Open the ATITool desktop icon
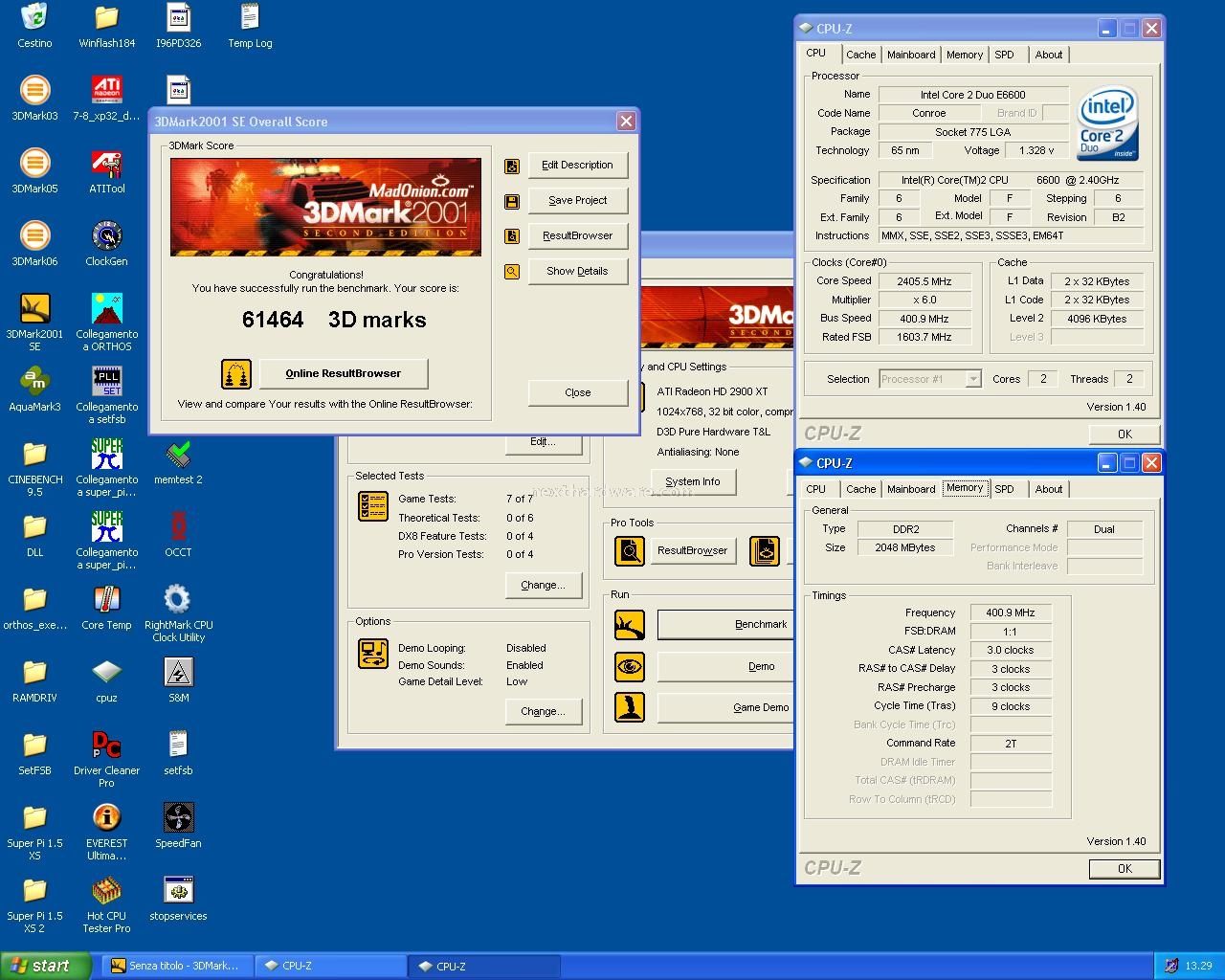1225x980 pixels. (x=106, y=163)
